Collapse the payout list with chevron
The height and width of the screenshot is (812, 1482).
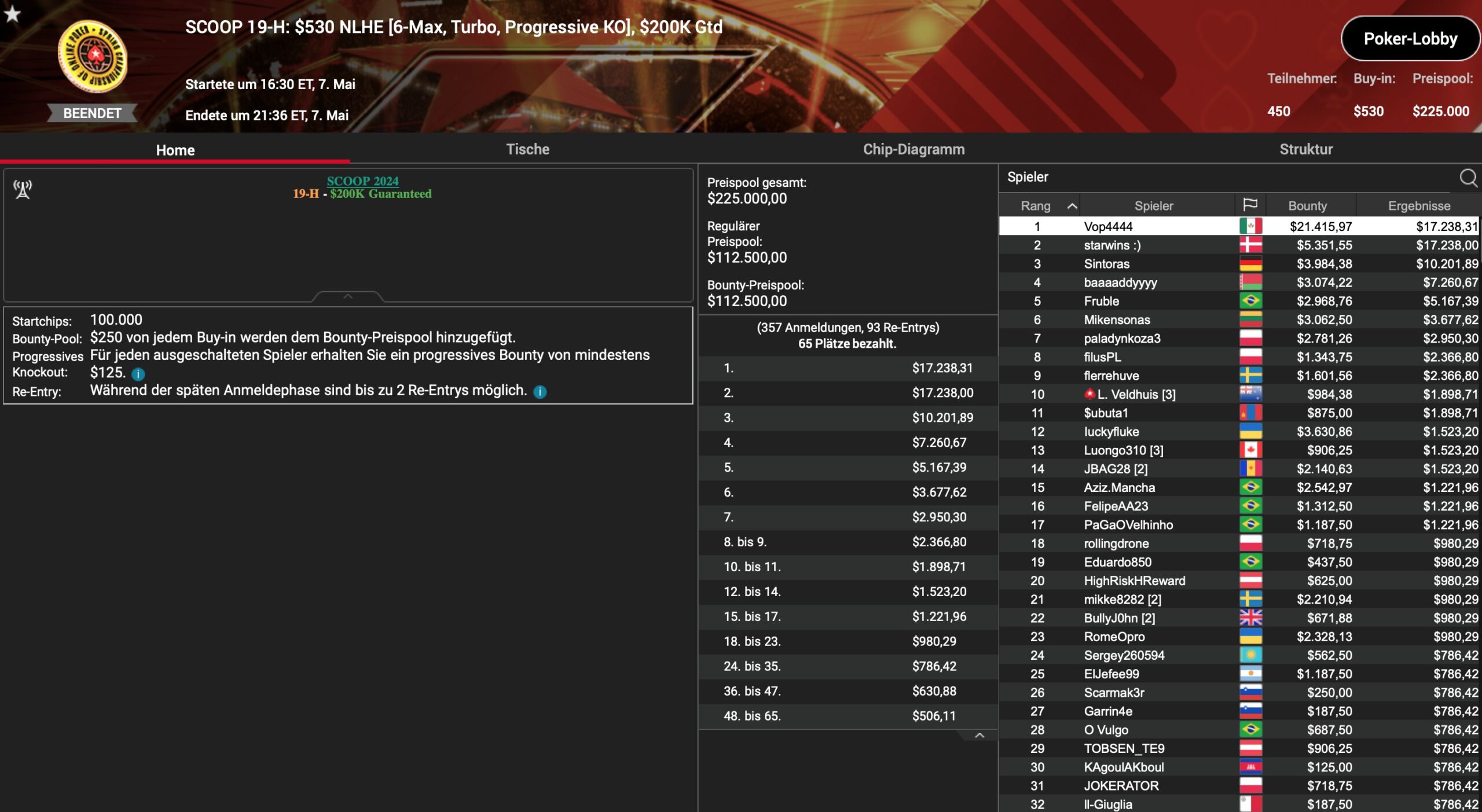tap(980, 736)
